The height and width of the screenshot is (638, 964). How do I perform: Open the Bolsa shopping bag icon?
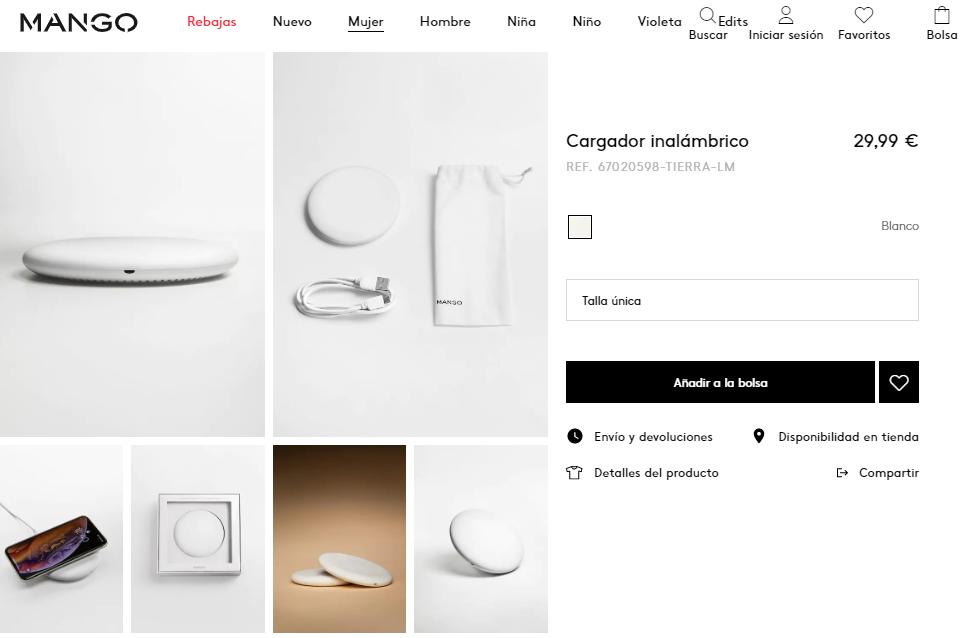[941, 15]
